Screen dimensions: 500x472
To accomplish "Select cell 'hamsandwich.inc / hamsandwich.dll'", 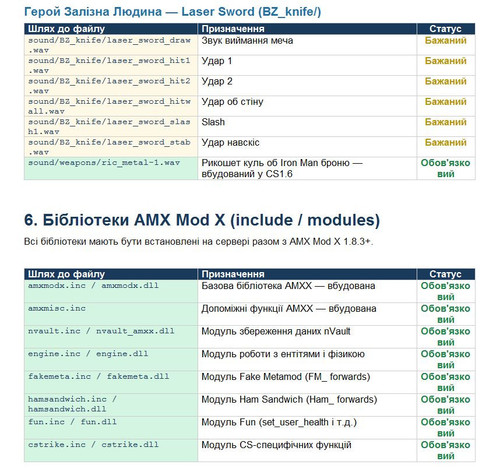I will (x=111, y=405).
